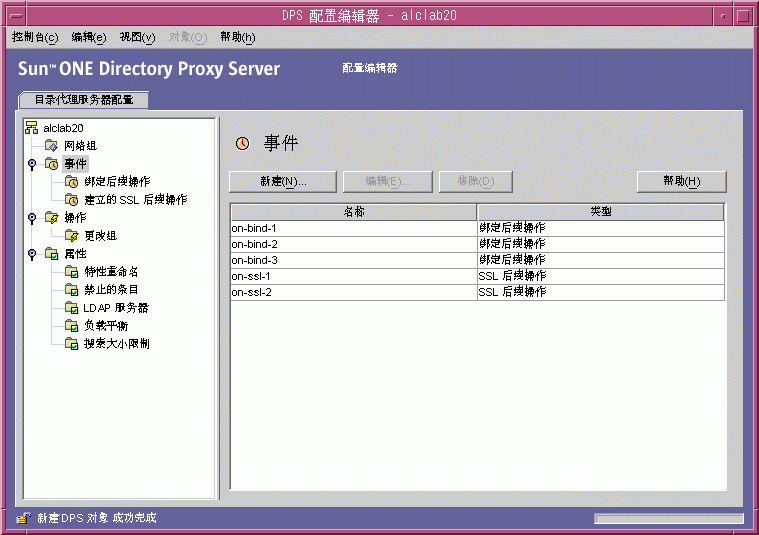The width and height of the screenshot is (759, 535).
Task: Click the alclab20 server root icon
Action: 31,128
